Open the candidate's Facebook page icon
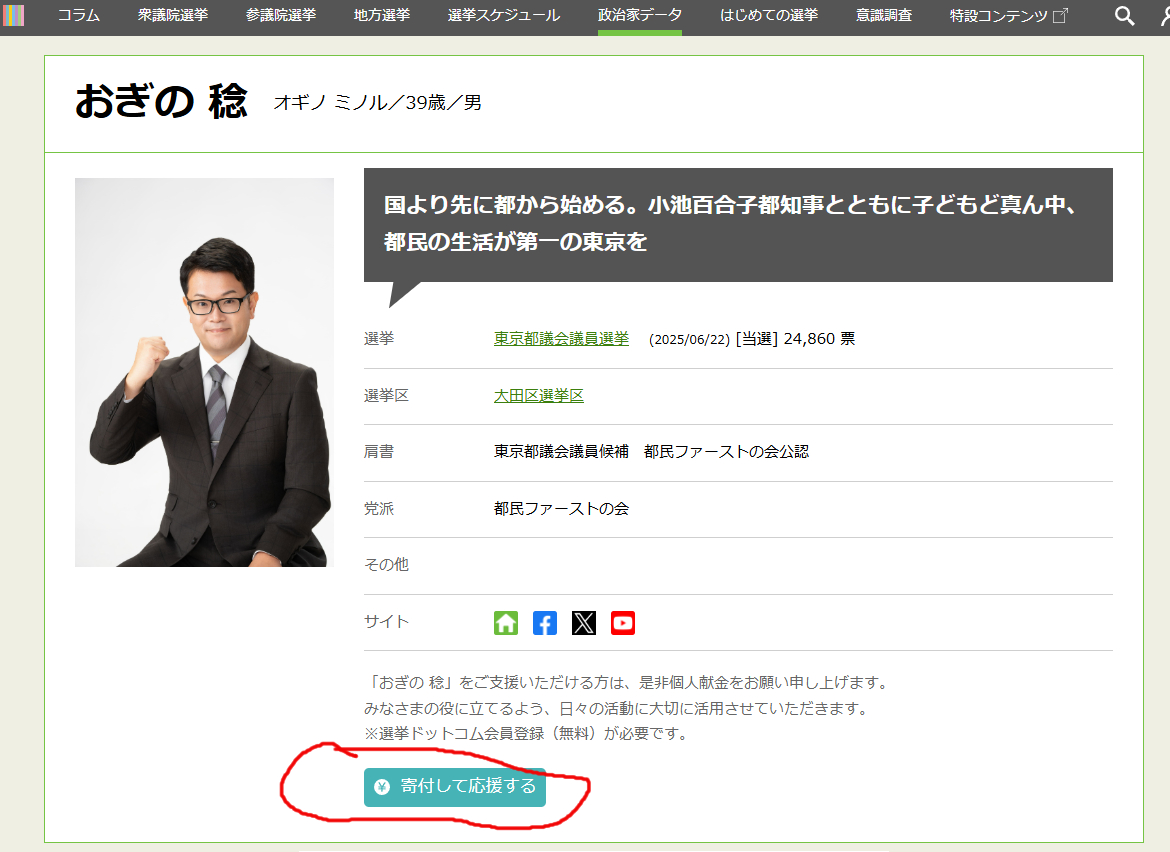The height and width of the screenshot is (852, 1170). 545,623
